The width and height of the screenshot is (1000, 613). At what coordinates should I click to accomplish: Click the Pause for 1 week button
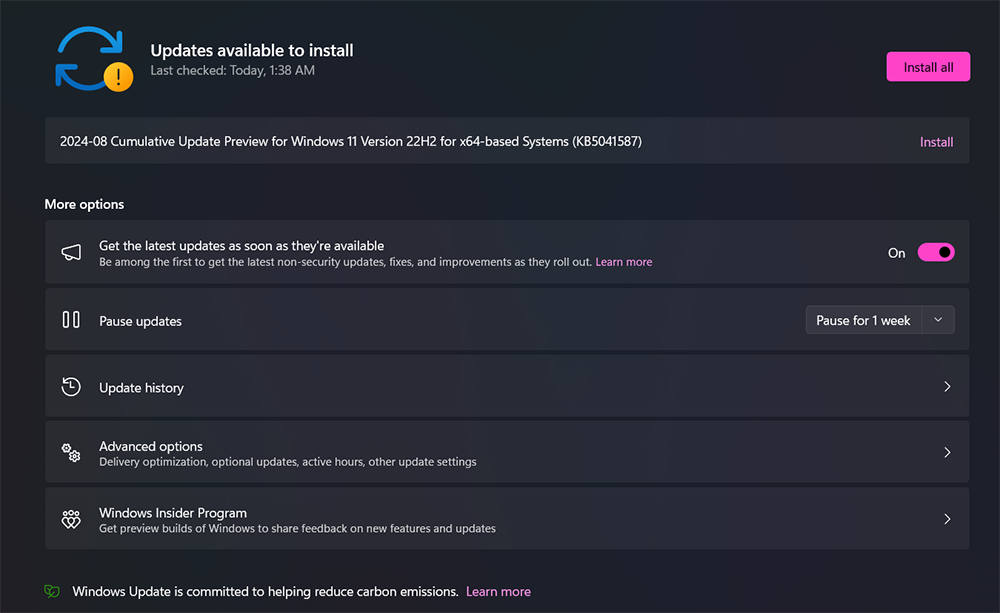pos(863,320)
